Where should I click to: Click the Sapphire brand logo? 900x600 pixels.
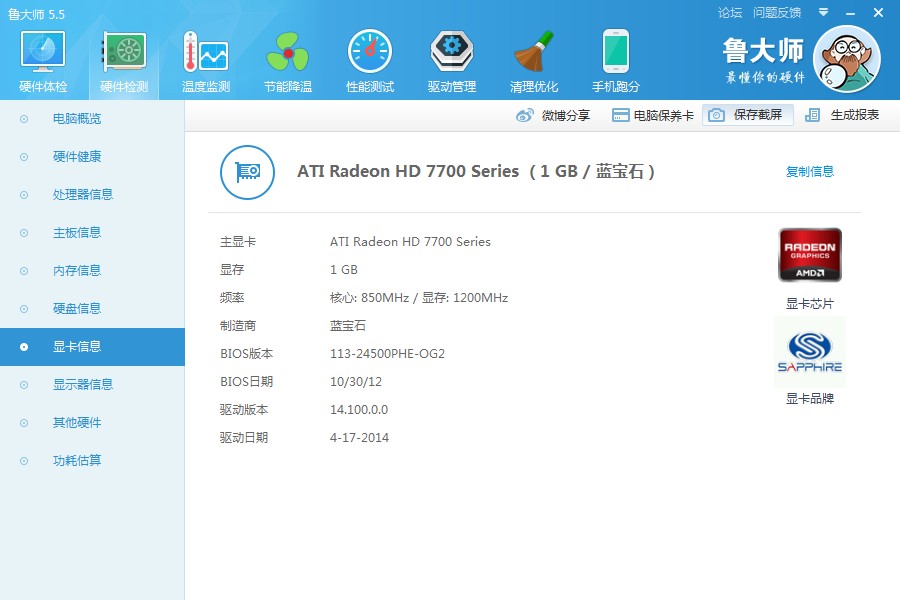[x=810, y=352]
